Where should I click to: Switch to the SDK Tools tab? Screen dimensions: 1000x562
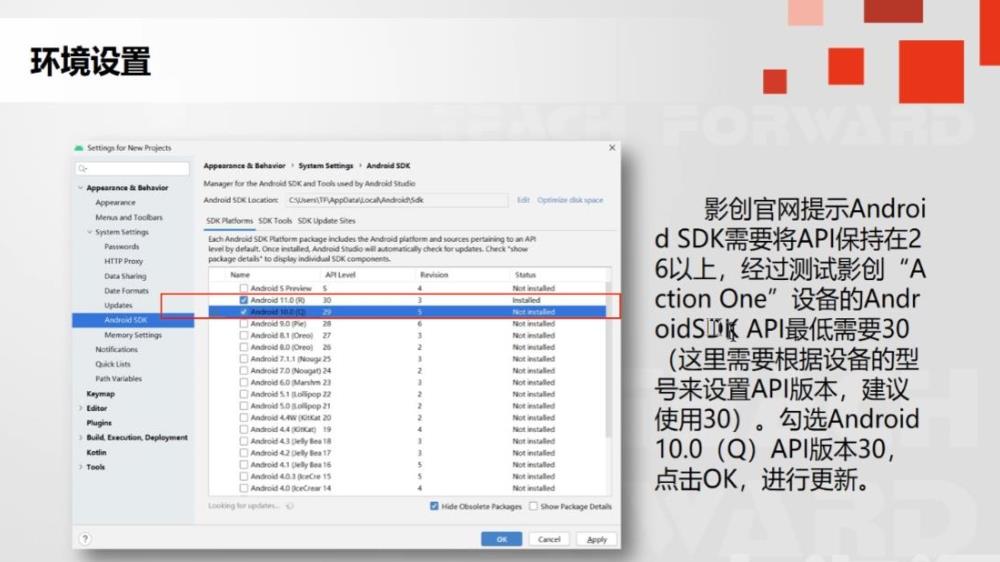click(275, 221)
